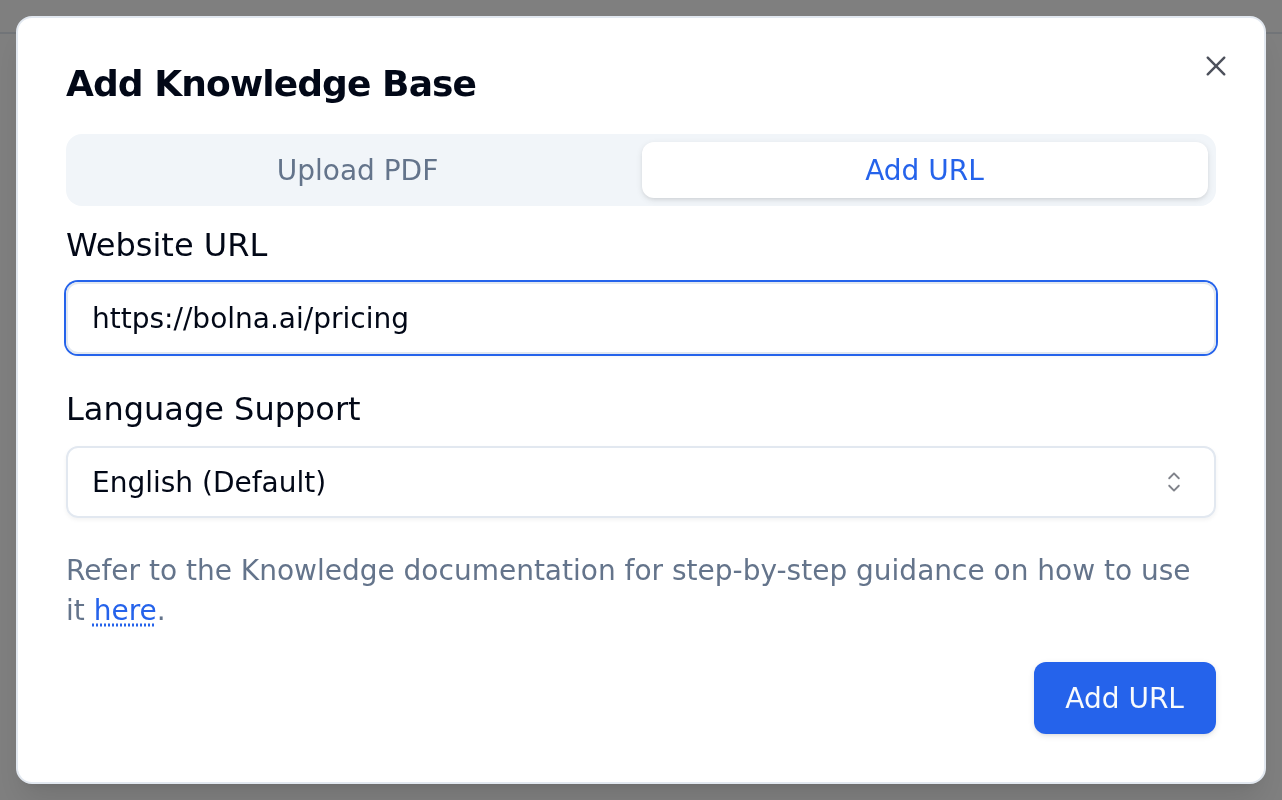Switch to the Upload PDF tab
Viewport: 1282px width, 800px height.
357,170
